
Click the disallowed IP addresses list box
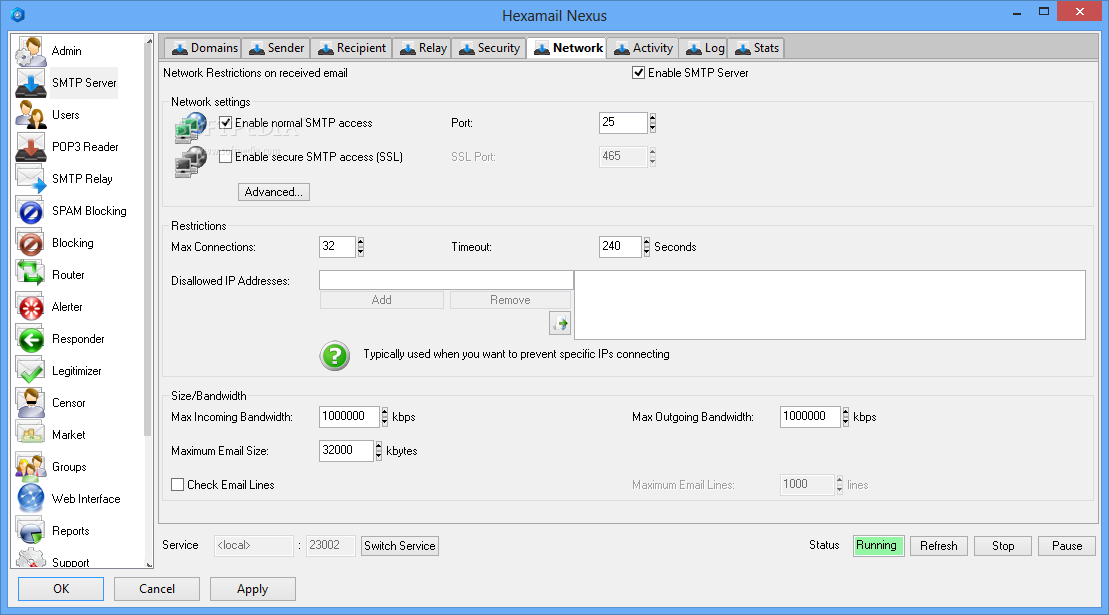click(x=830, y=305)
